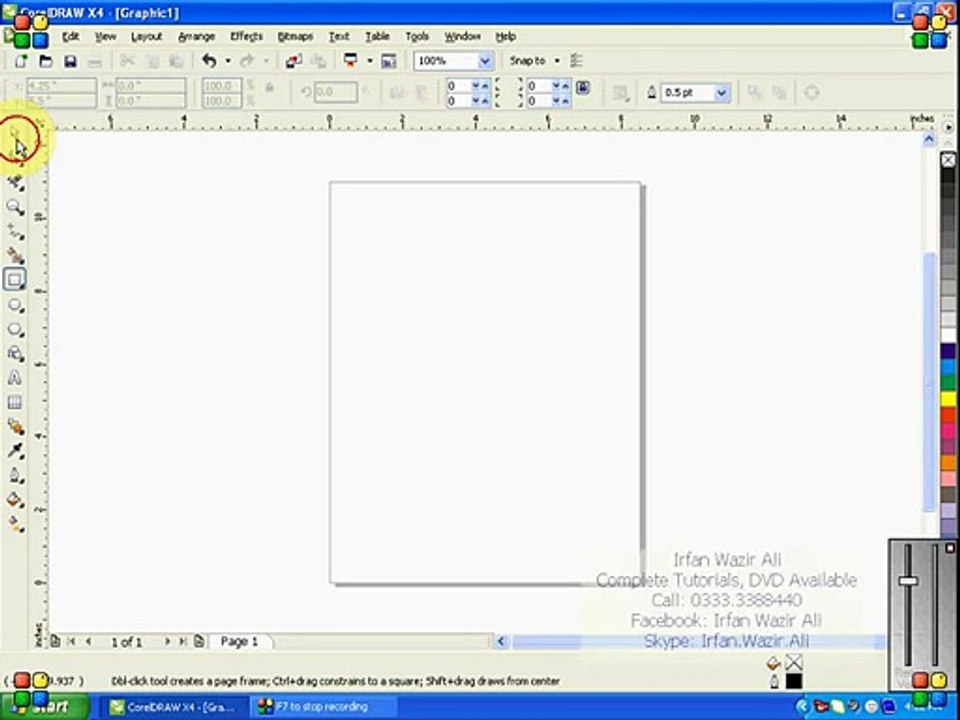This screenshot has height=720, width=960.
Task: Click the volume slider handle
Action: pyautogui.click(x=909, y=580)
